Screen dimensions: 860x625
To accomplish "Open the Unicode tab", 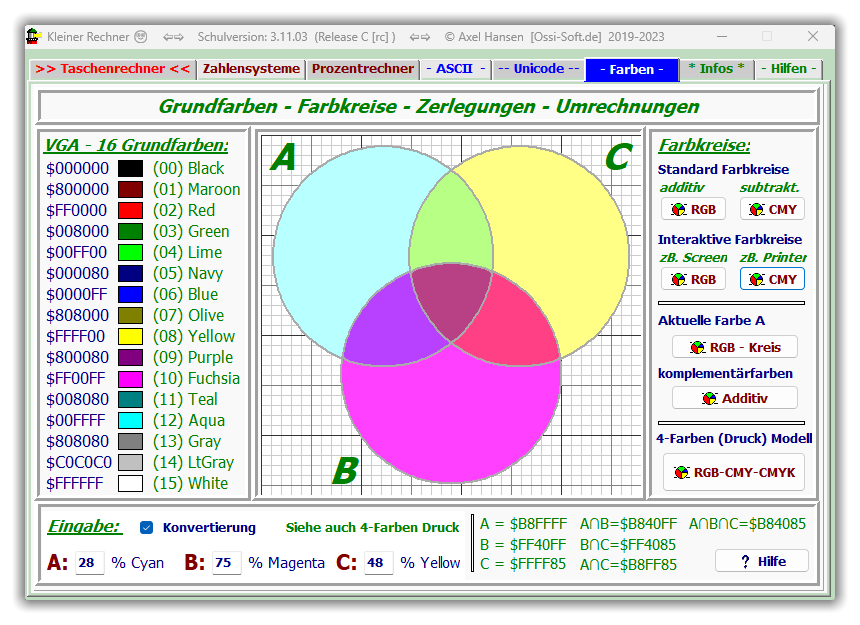I will click(538, 69).
